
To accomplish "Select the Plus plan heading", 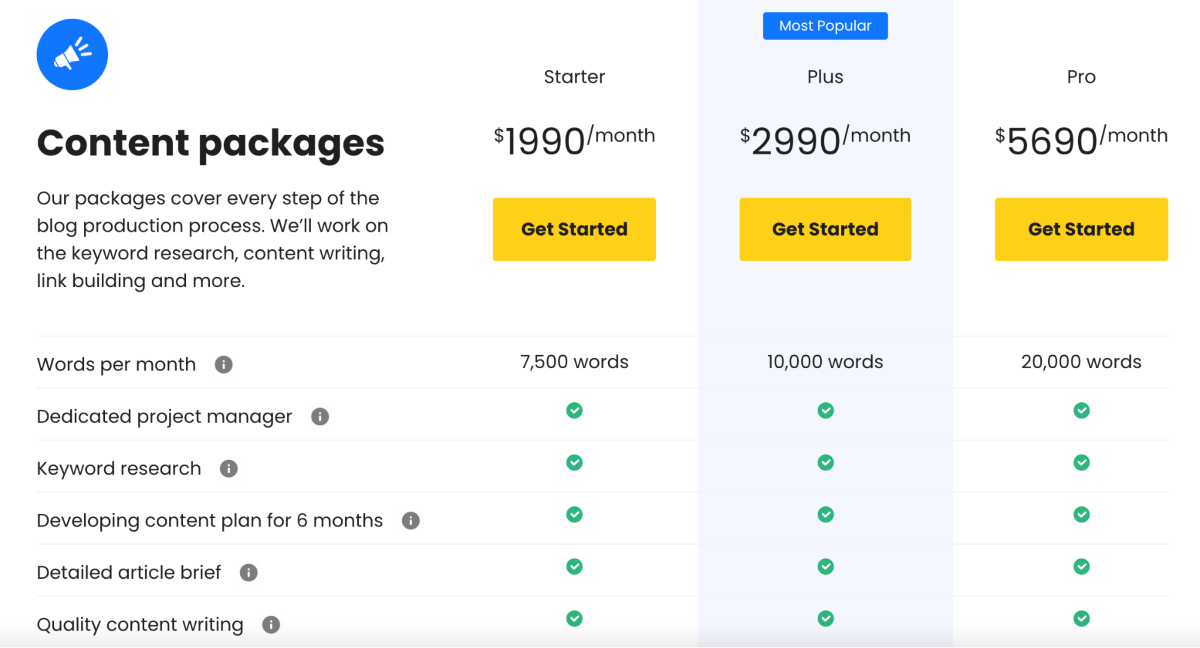I will (x=825, y=77).
